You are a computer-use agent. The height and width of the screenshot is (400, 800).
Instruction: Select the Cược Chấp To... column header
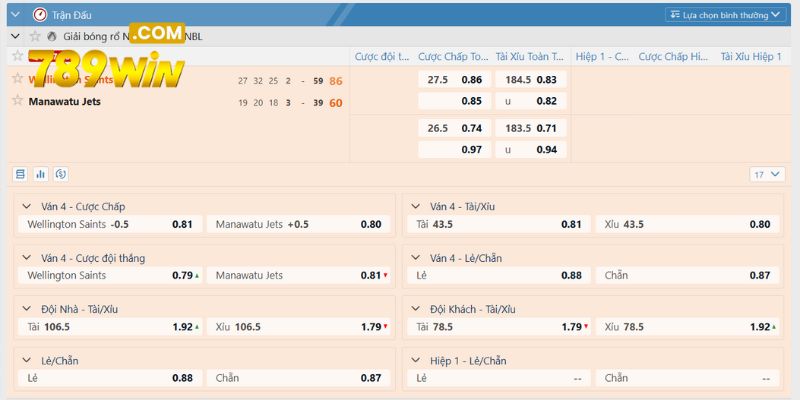point(453,57)
